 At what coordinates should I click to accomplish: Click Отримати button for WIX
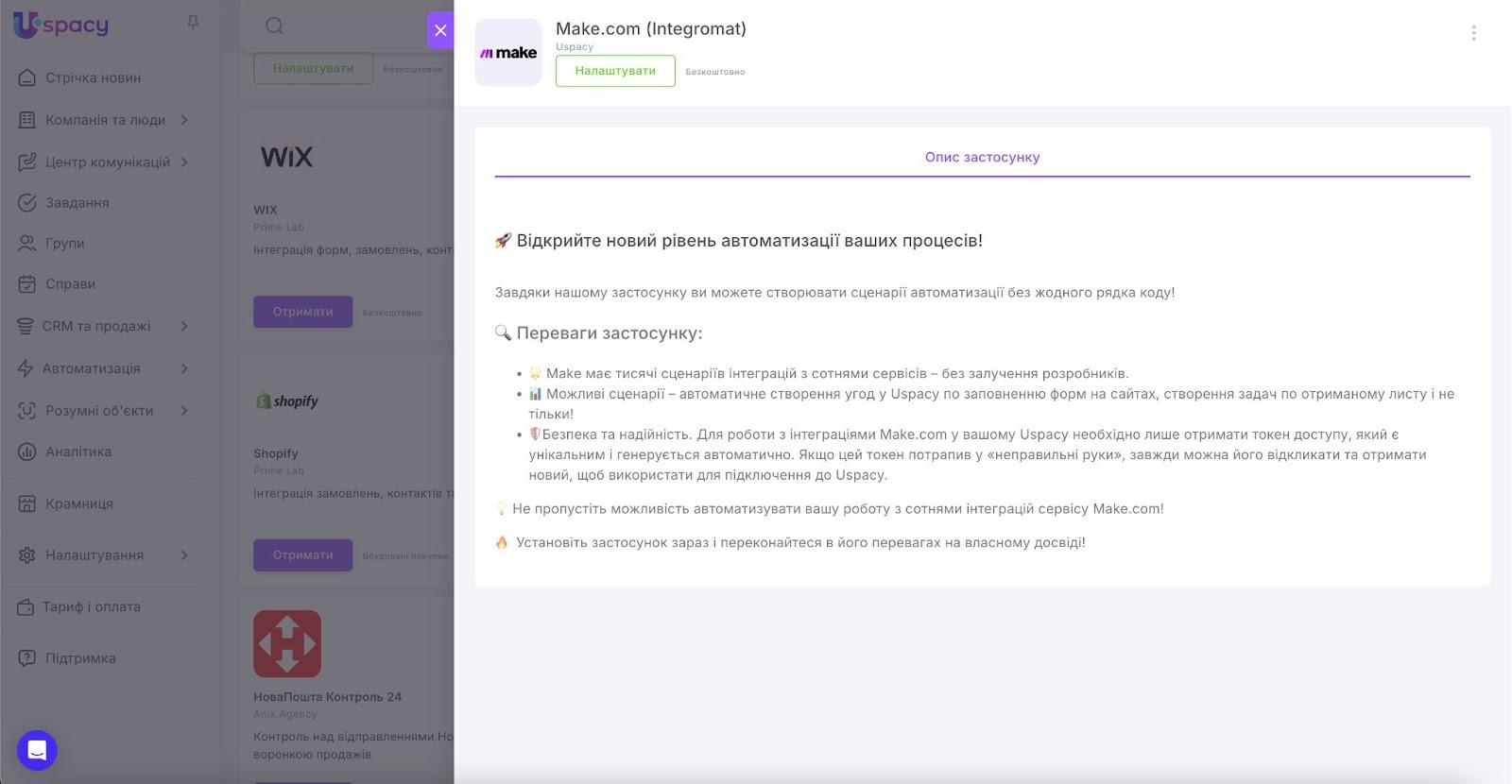point(303,312)
